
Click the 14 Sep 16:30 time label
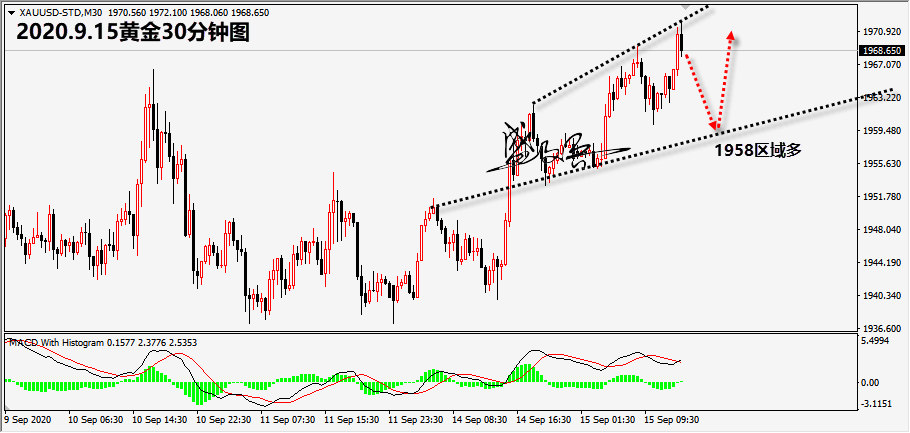pos(544,420)
